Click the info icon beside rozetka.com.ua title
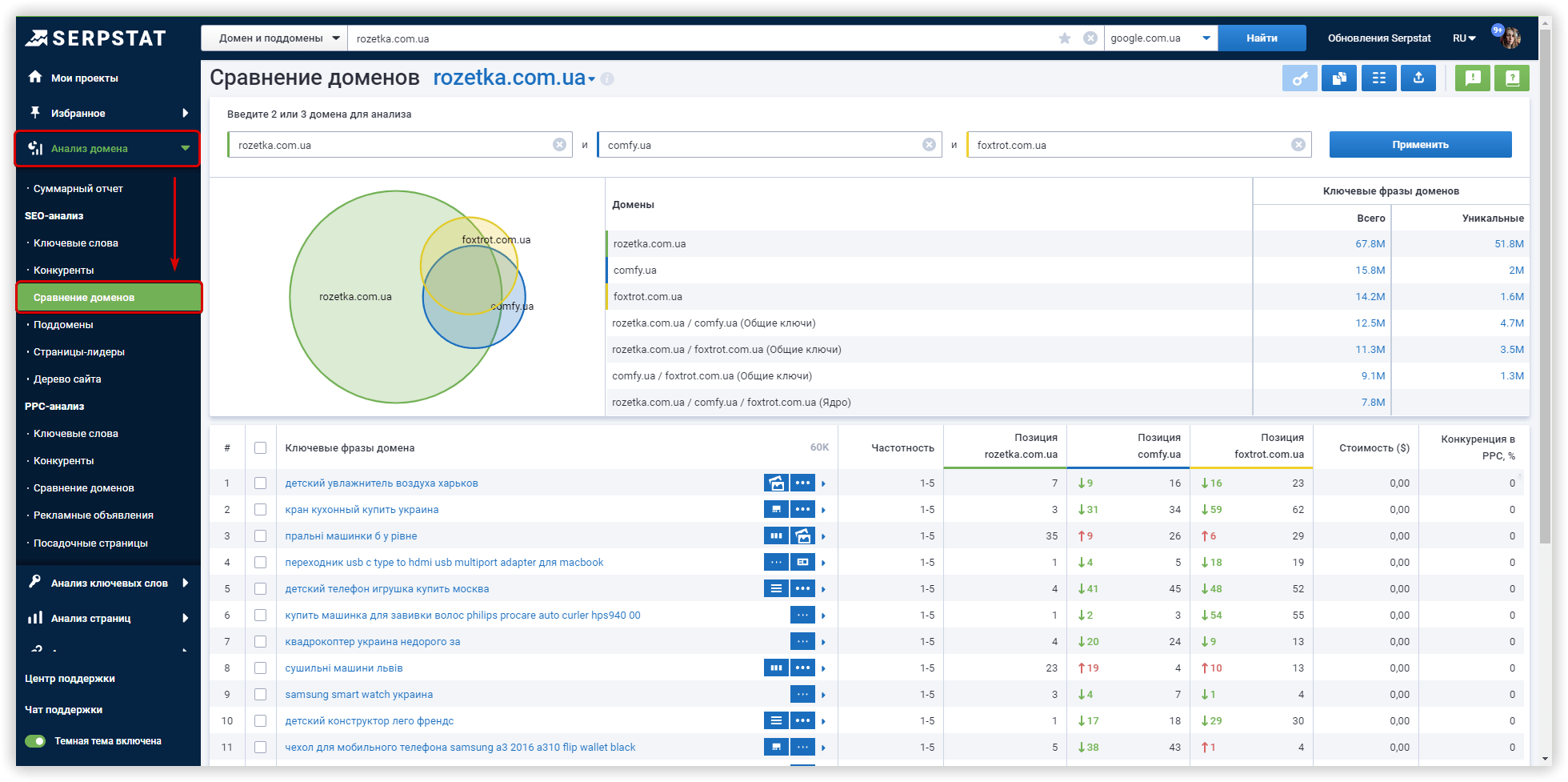The height and width of the screenshot is (782, 1568). (607, 79)
